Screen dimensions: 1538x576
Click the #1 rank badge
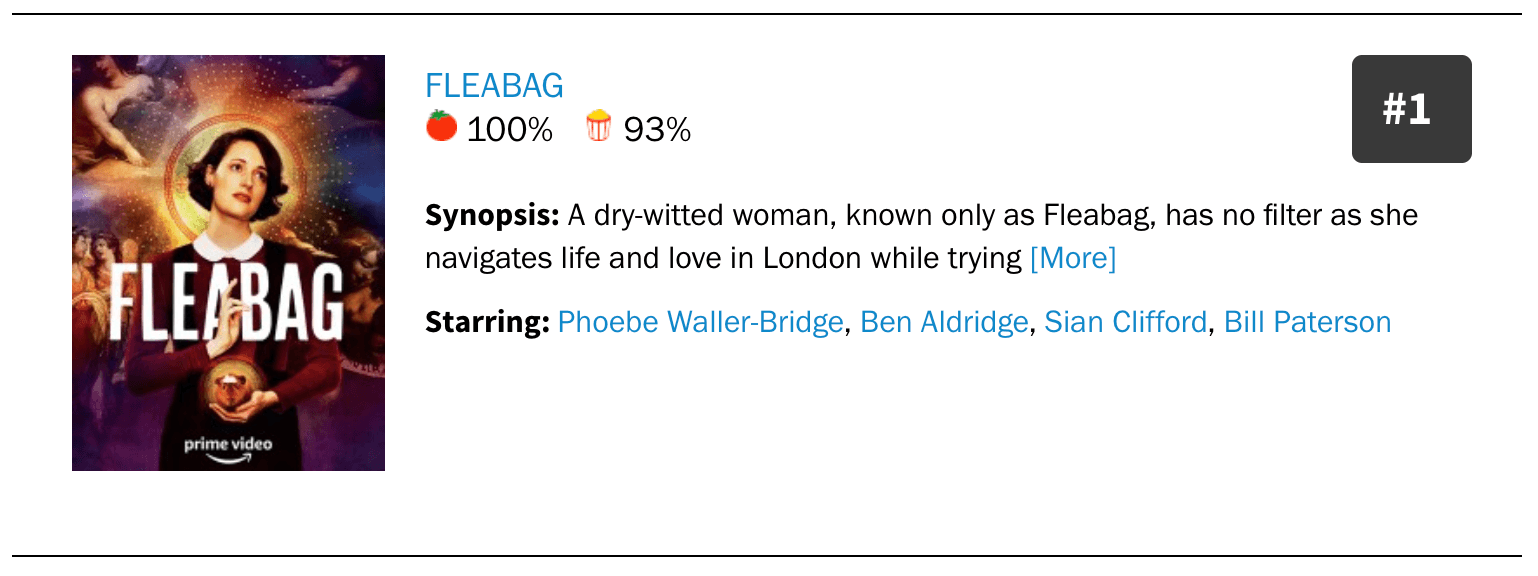pyautogui.click(x=1411, y=109)
